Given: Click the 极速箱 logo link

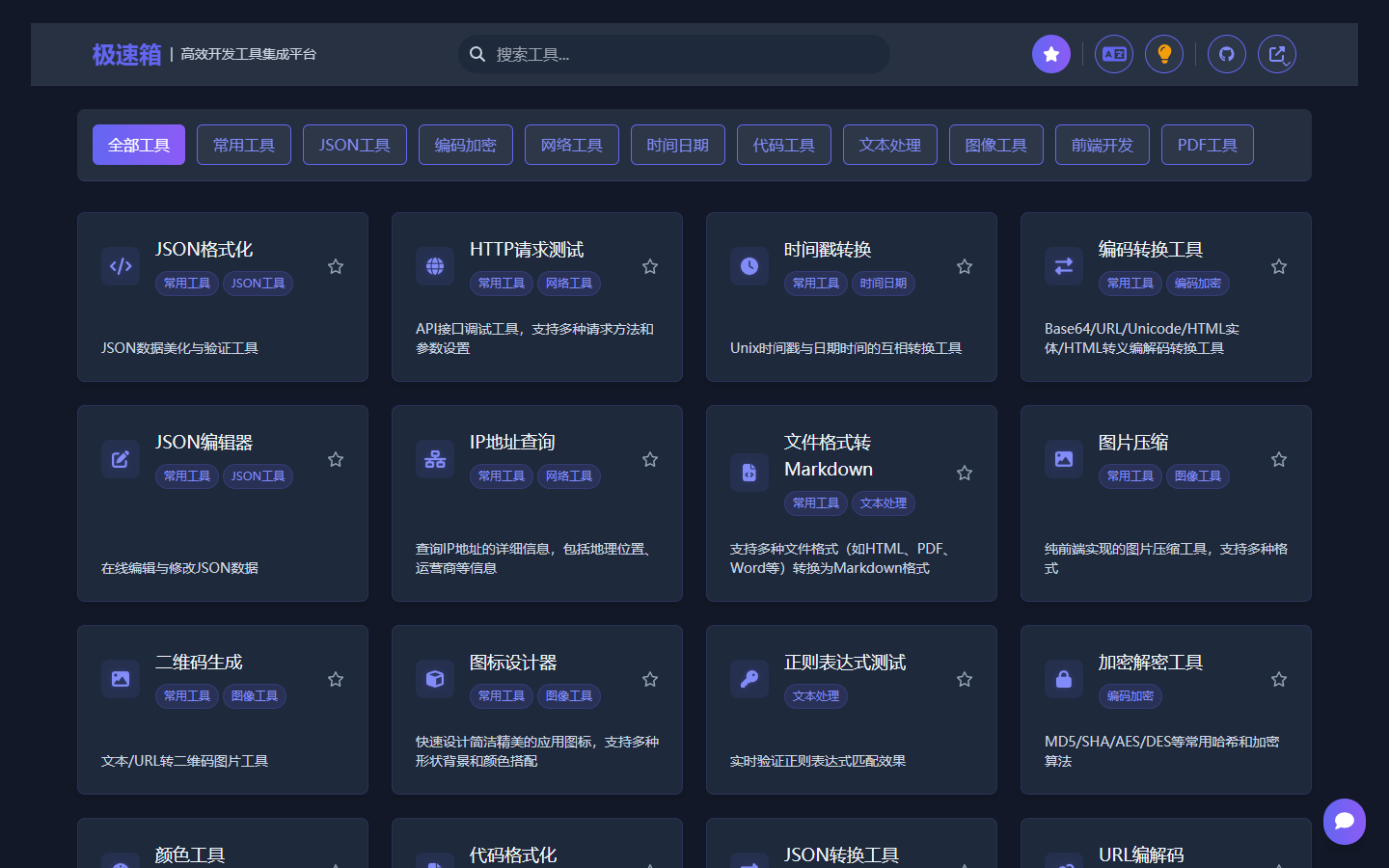Looking at the screenshot, I should (127, 54).
